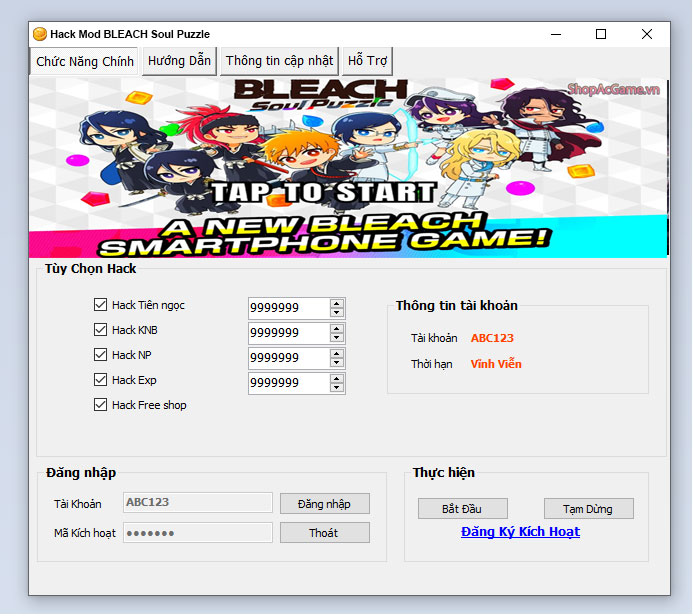Image resolution: width=693 pixels, height=616 pixels.
Task: Focus the Hack NP number field
Action: point(289,358)
